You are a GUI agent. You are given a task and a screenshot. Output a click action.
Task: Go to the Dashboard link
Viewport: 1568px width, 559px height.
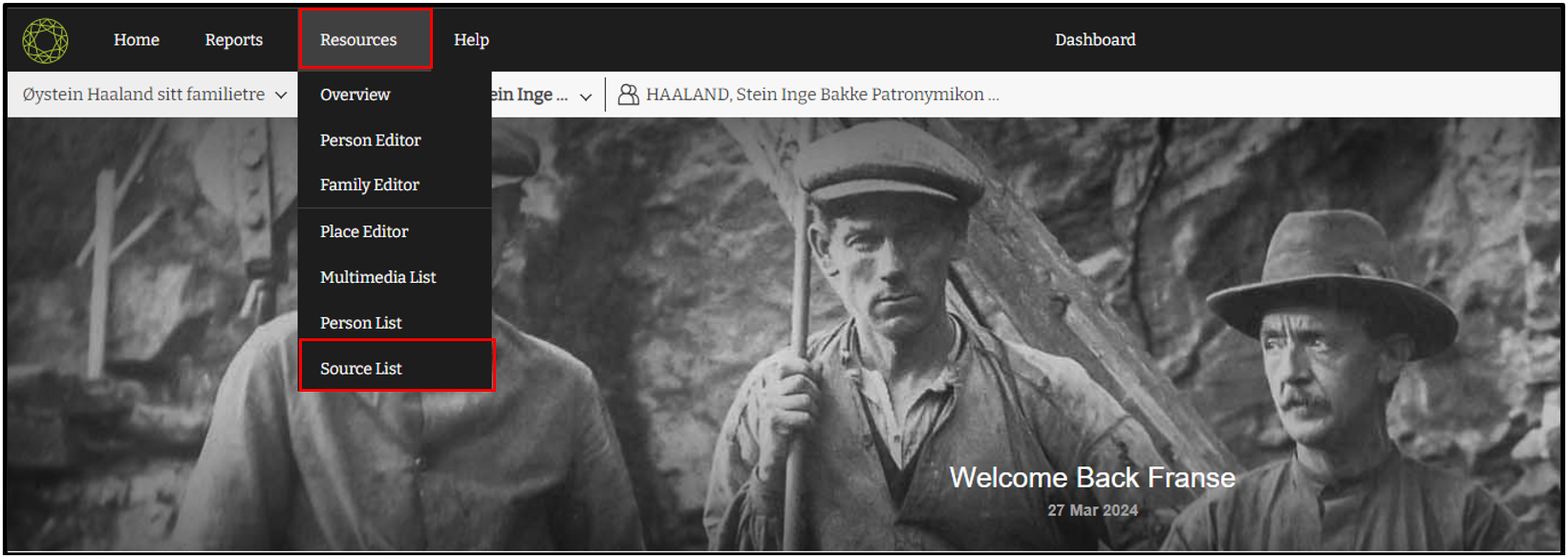[x=1095, y=40]
